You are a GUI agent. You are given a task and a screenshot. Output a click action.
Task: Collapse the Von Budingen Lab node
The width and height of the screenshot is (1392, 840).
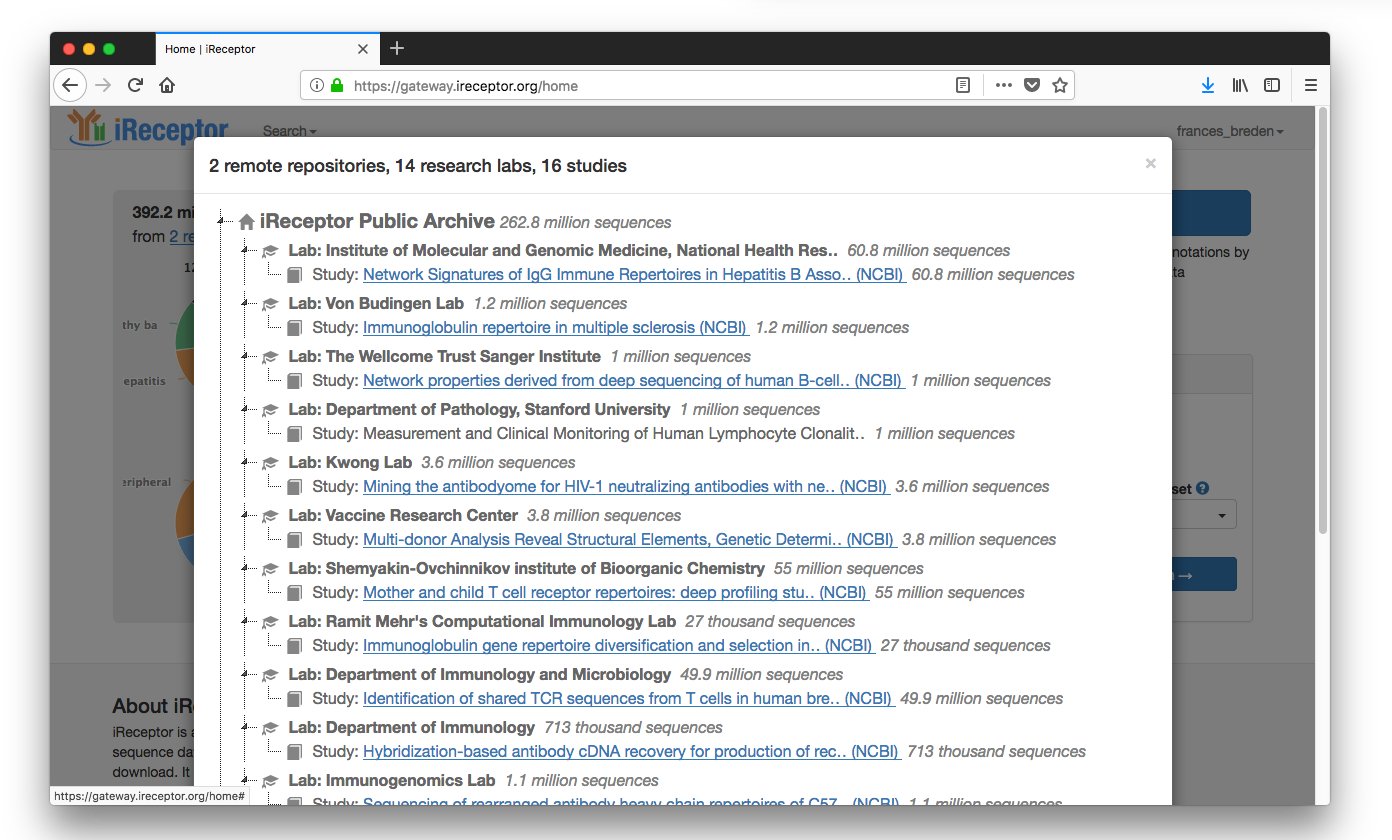coord(244,301)
